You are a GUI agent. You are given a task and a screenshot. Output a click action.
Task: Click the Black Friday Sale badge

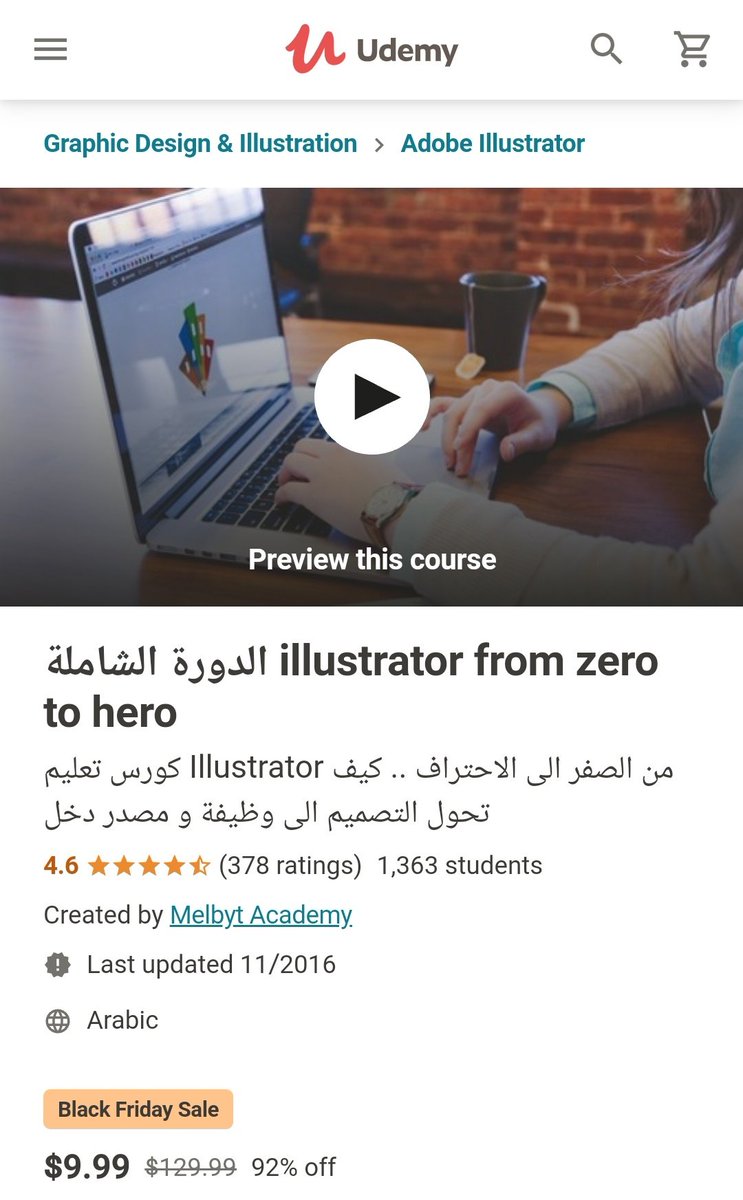click(138, 1109)
